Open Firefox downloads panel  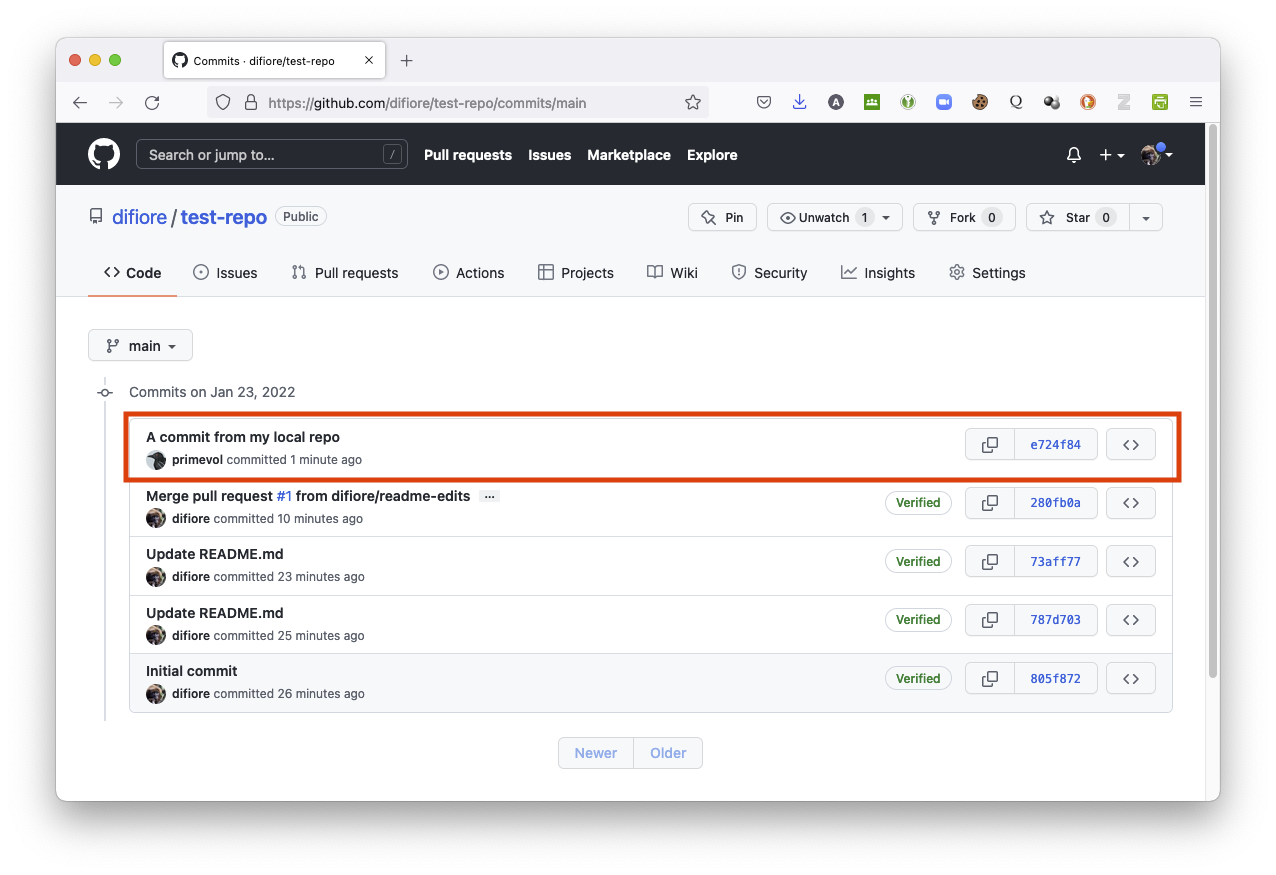click(799, 102)
